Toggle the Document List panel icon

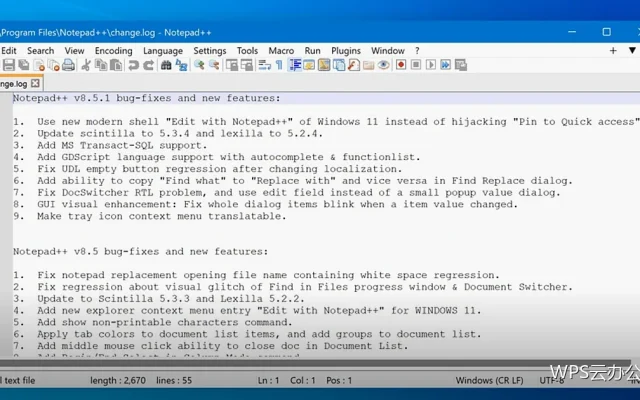coord(339,65)
